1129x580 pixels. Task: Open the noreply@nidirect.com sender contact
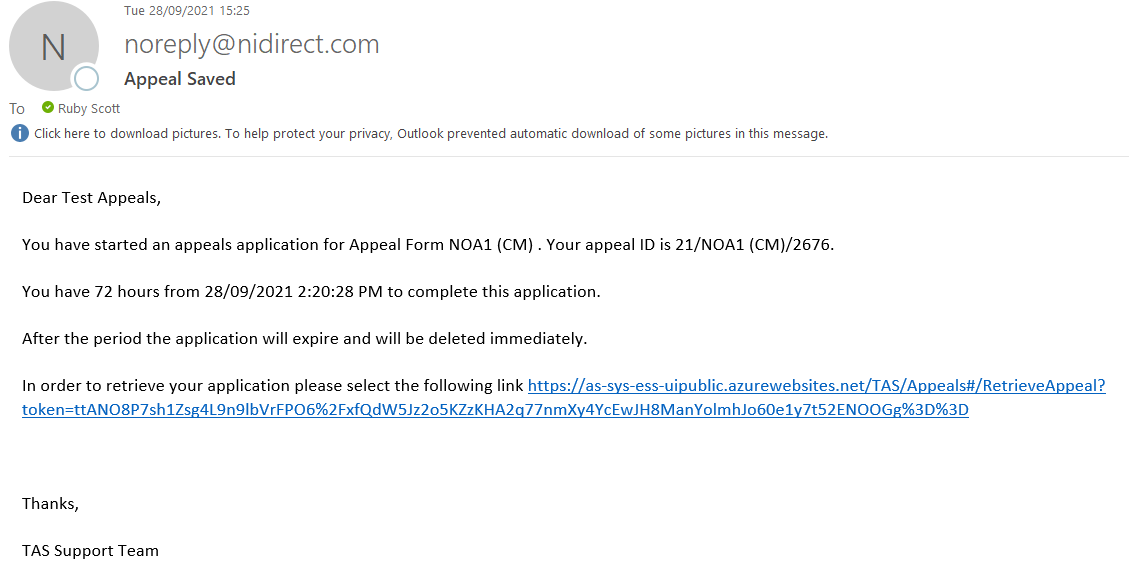point(251,44)
